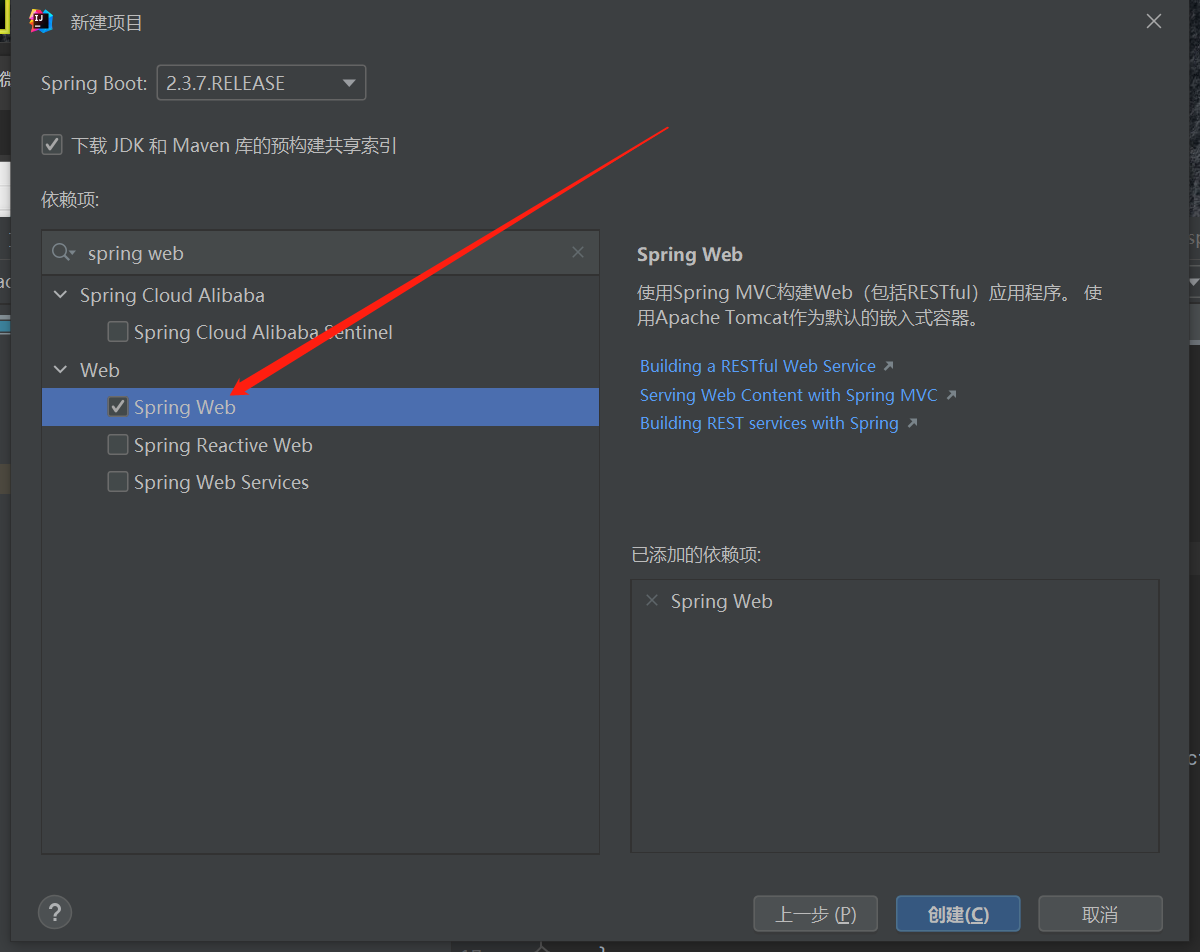
Task: Click the help question mark button
Action: (55, 912)
